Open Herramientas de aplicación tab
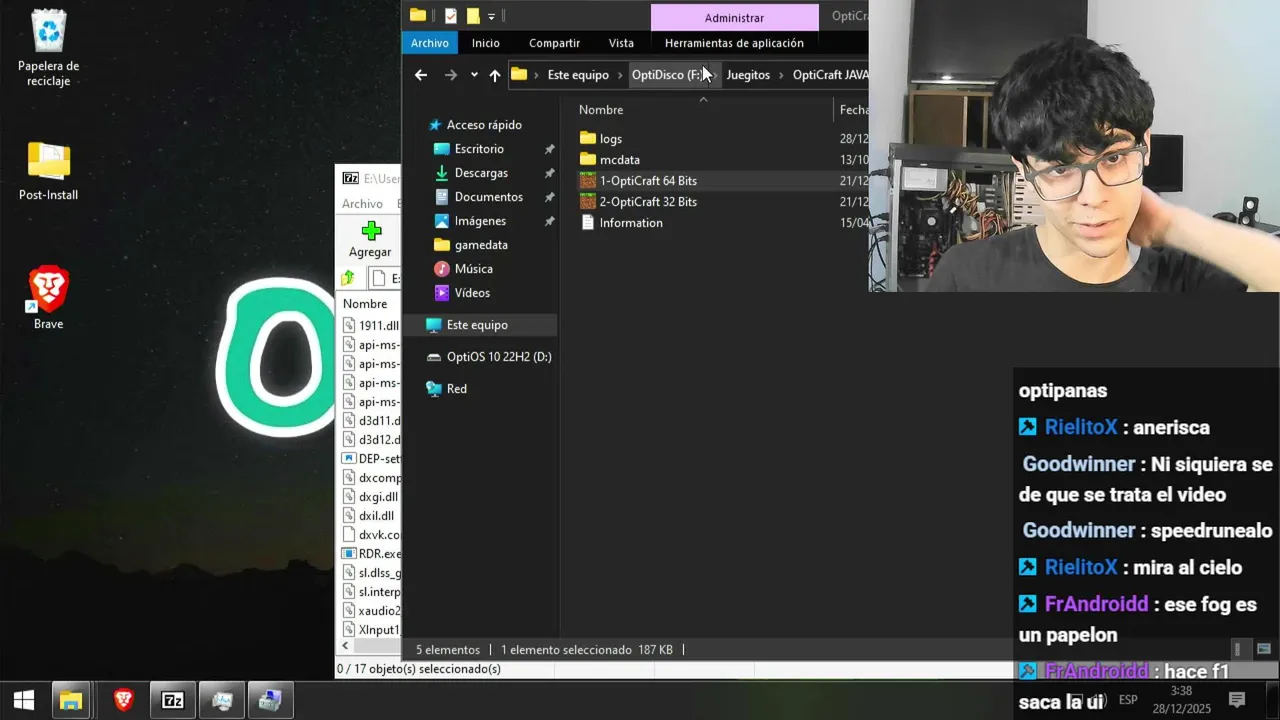 pos(734,43)
